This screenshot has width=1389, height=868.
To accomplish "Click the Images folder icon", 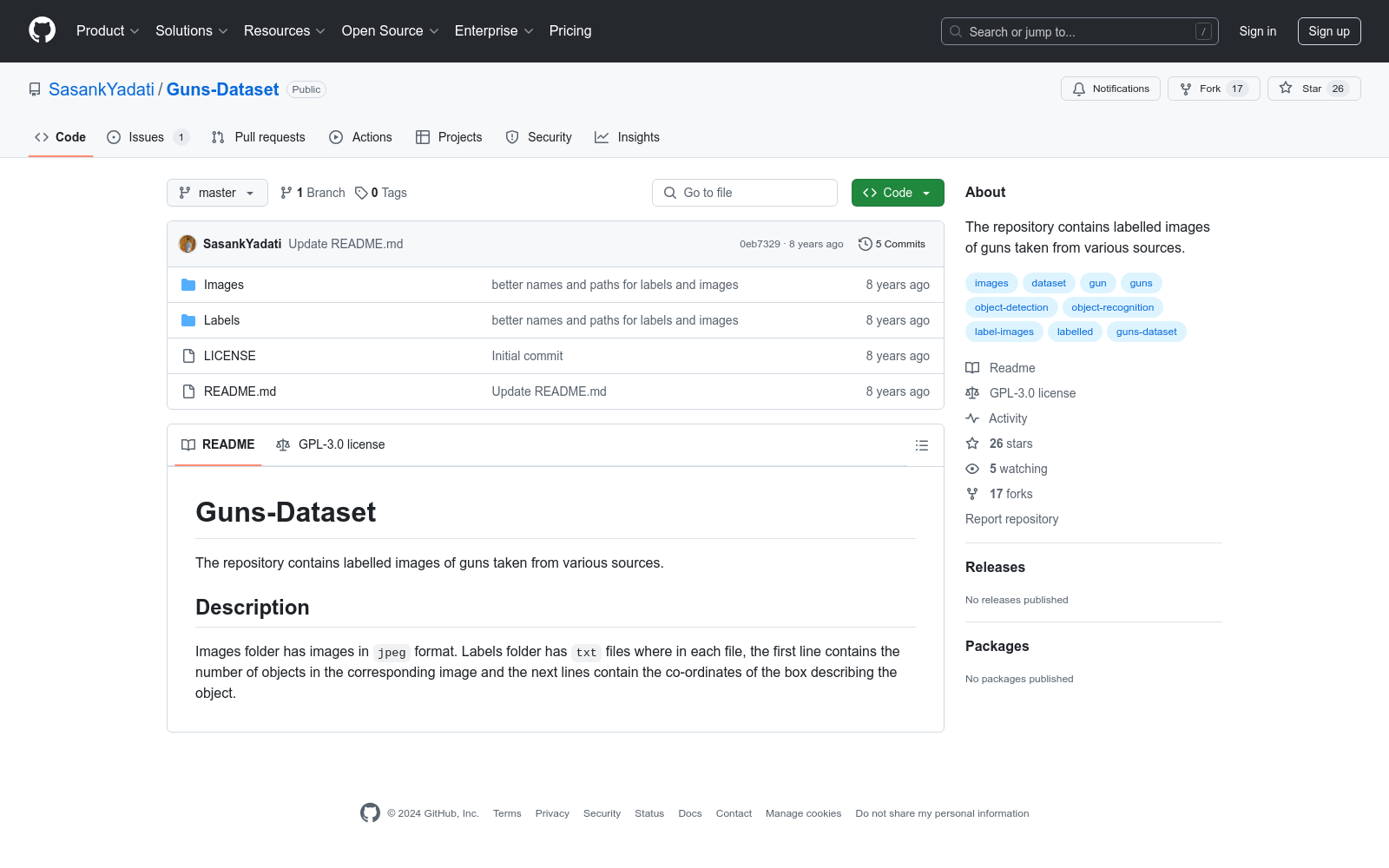I will pyautogui.click(x=188, y=285).
